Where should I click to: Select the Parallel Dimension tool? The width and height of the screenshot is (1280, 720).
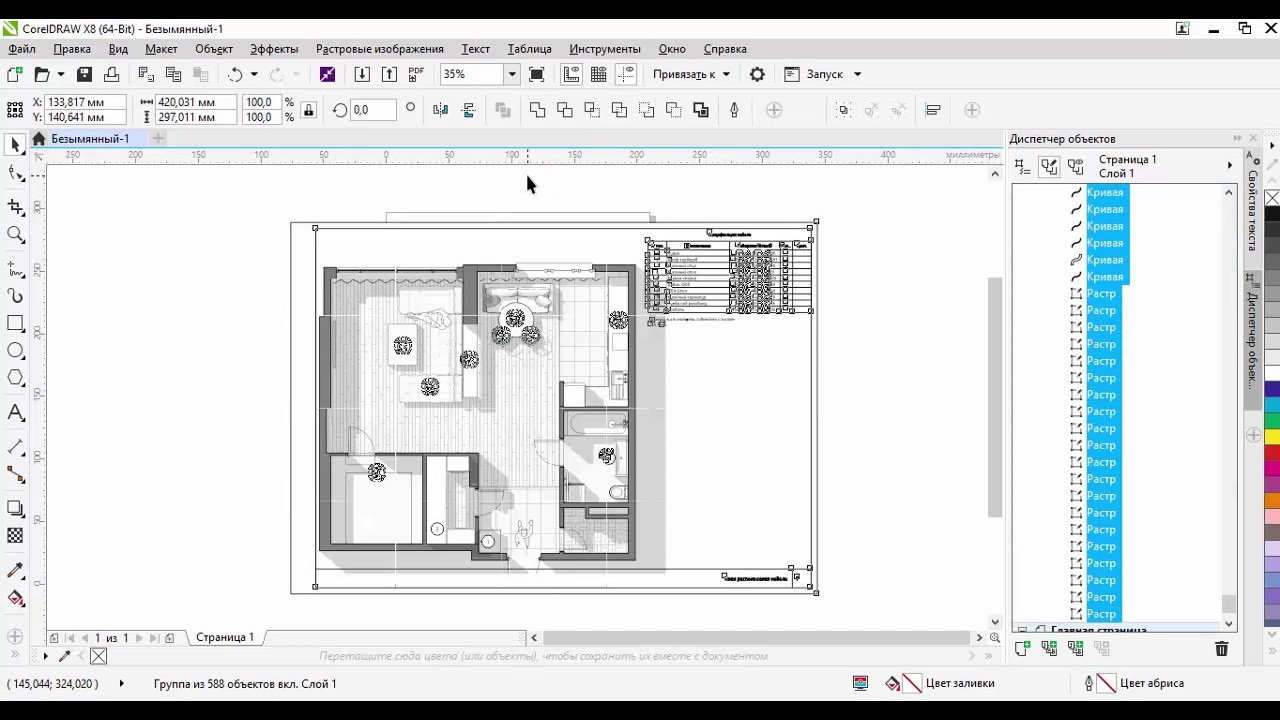[x=15, y=446]
